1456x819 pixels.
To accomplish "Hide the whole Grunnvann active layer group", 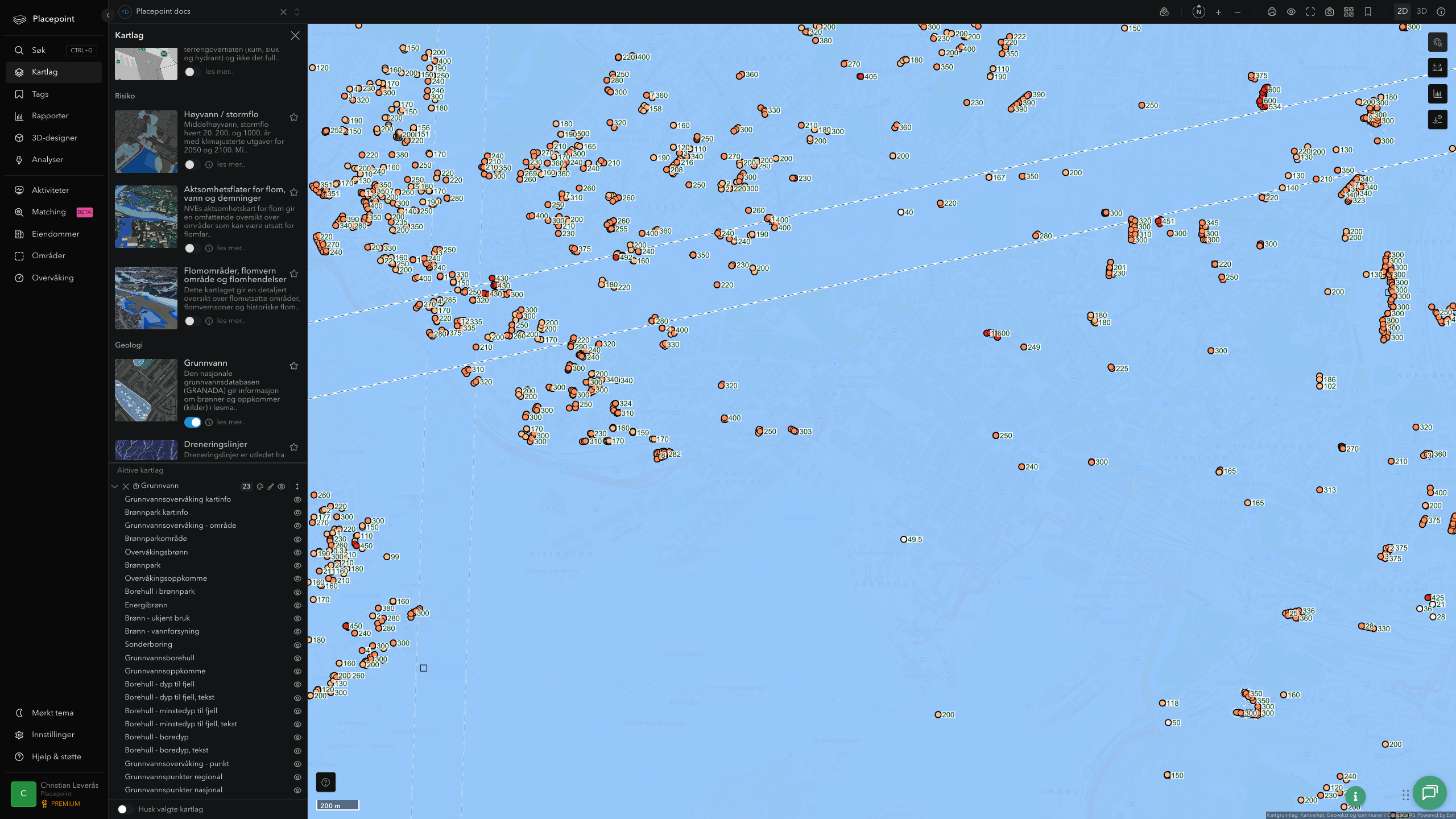I will pyautogui.click(x=282, y=486).
